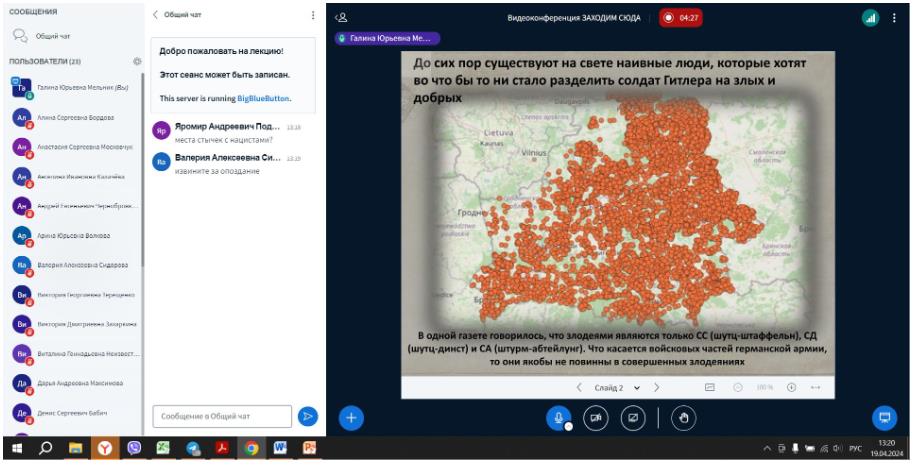Viewport: 921px width, 465px height.
Task: Open File Explorer from the taskbar
Action: pos(75,449)
